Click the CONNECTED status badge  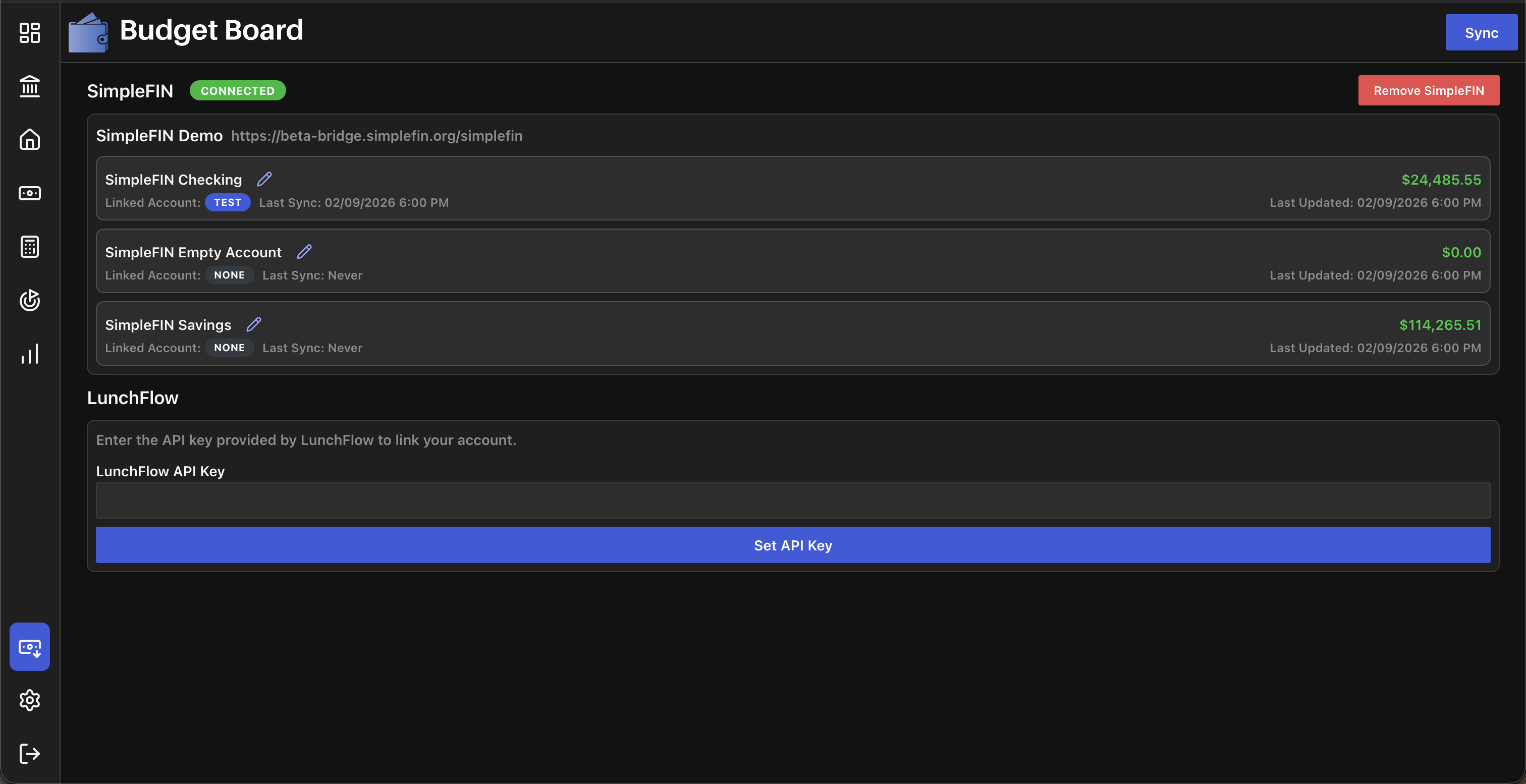tap(238, 91)
